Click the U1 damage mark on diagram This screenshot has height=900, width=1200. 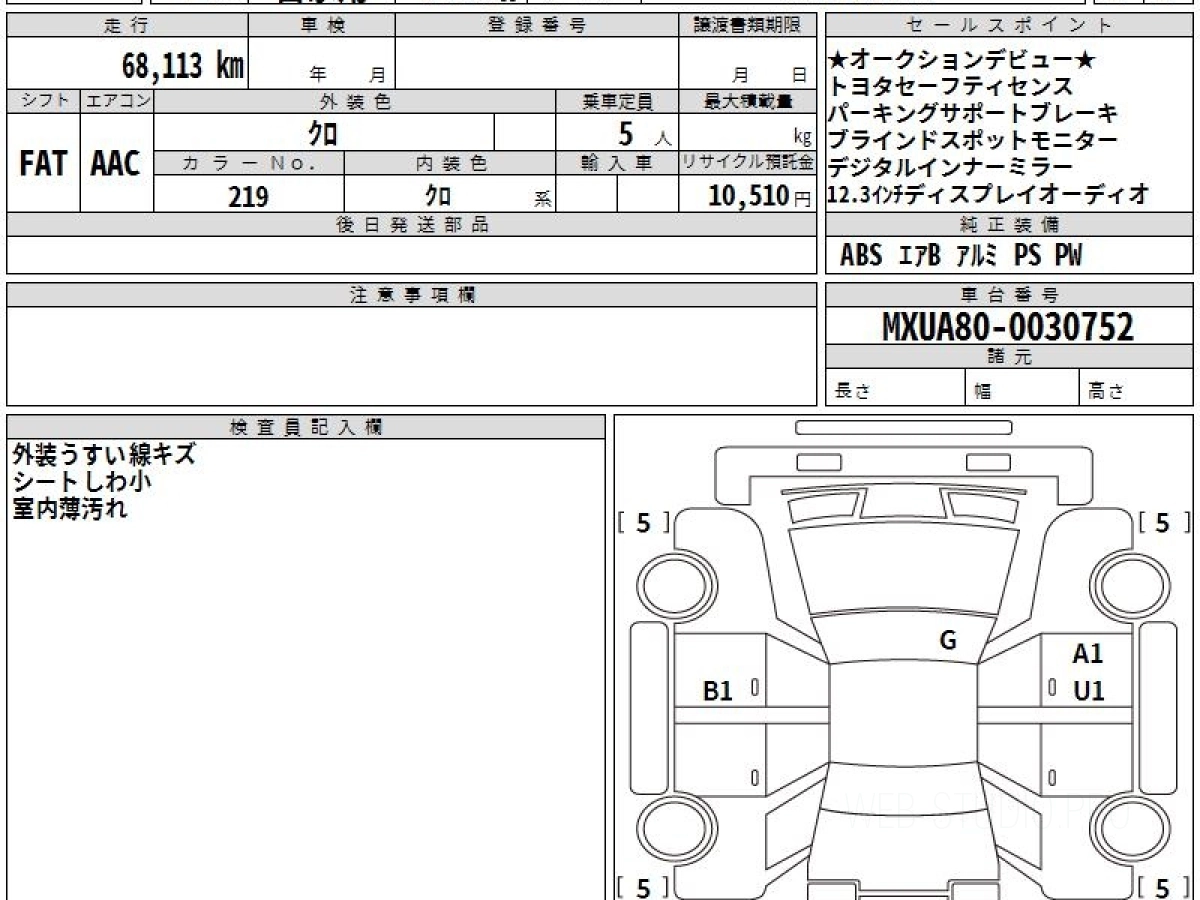[x=1088, y=690]
